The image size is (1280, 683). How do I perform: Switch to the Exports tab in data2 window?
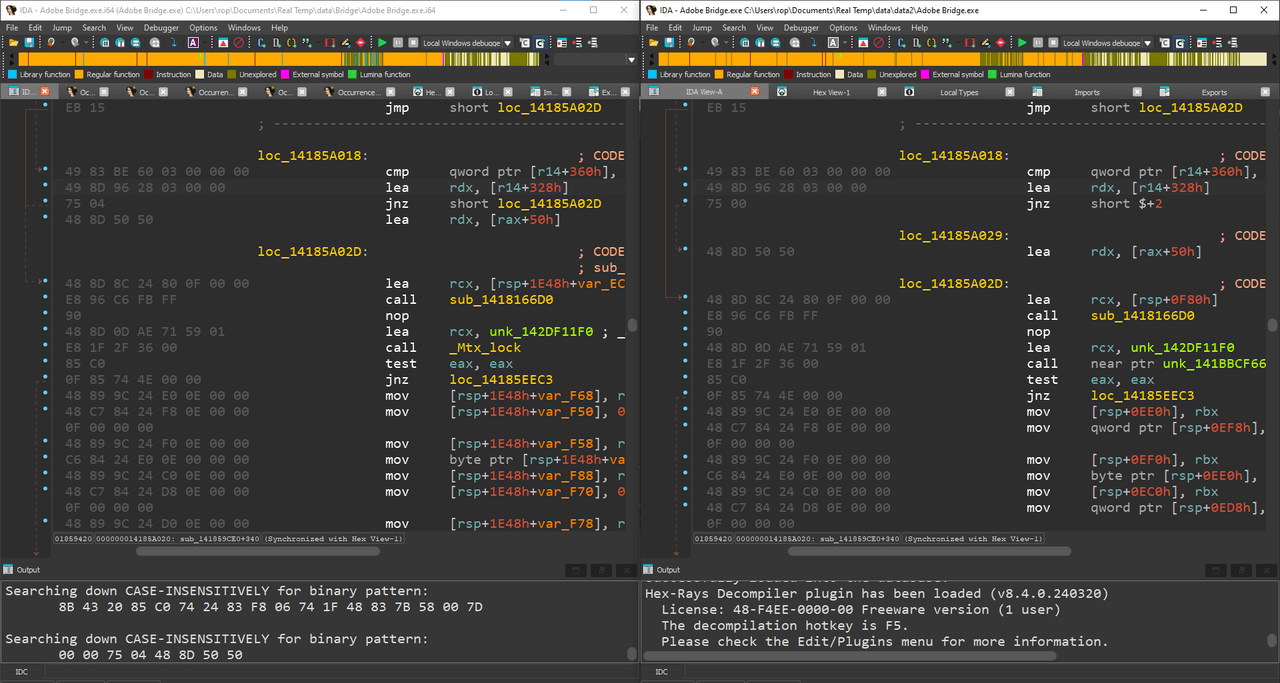tap(1214, 92)
